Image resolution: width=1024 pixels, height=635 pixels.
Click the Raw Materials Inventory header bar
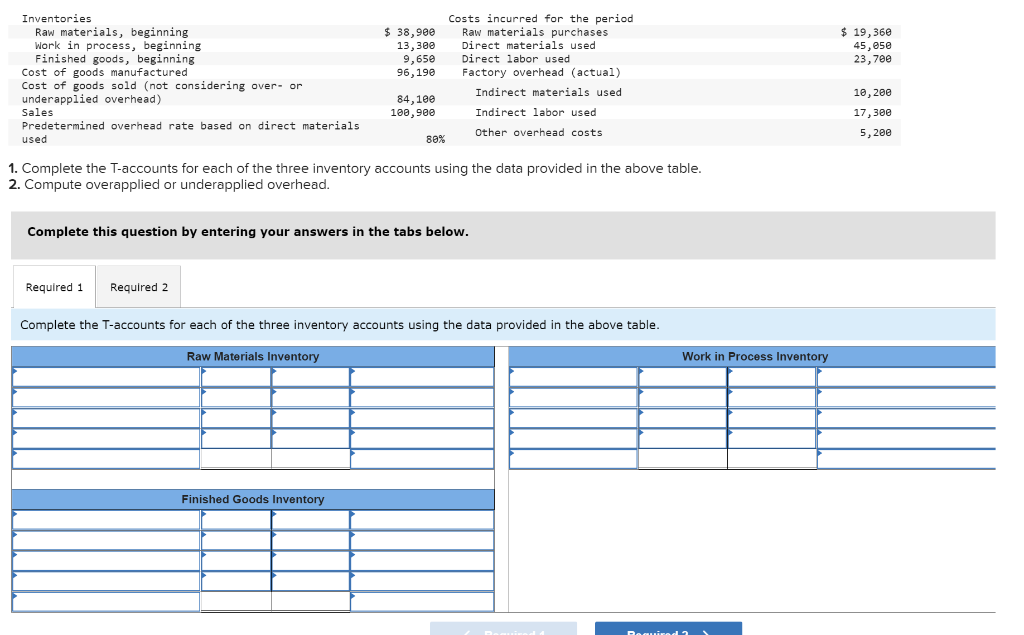[x=251, y=357]
